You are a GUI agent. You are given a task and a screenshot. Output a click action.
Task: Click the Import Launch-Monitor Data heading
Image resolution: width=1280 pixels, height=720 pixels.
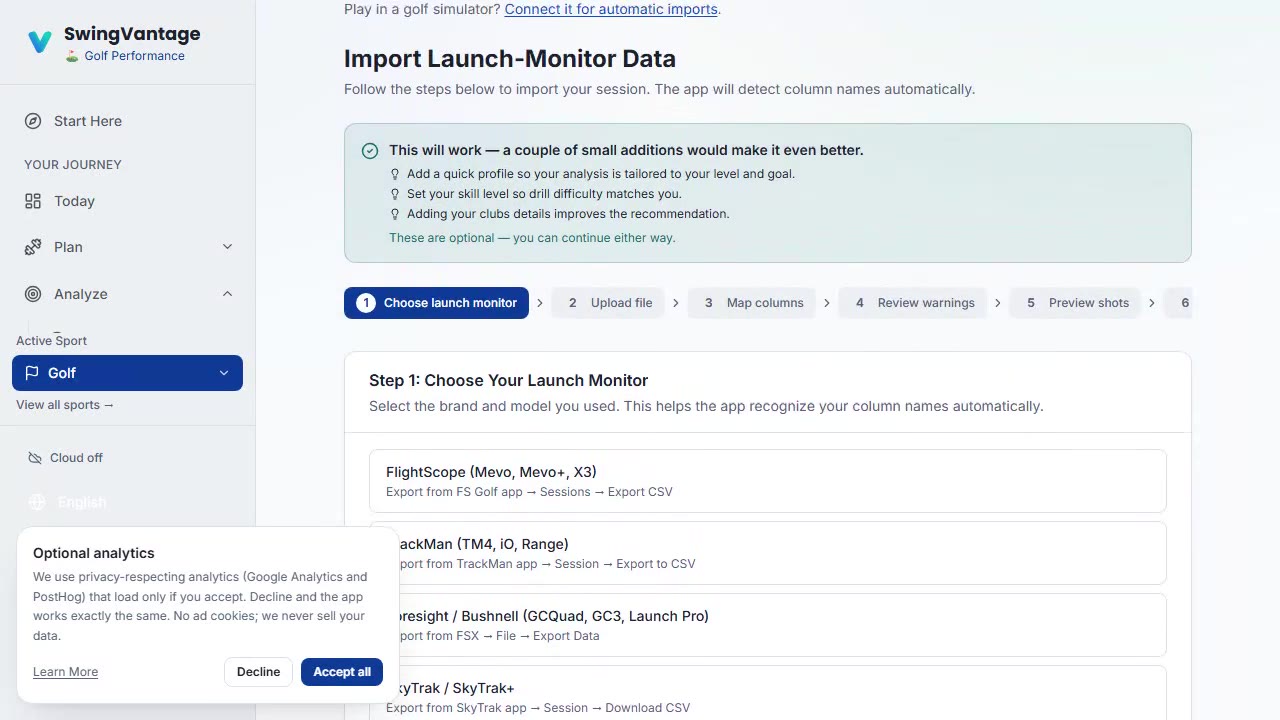510,59
